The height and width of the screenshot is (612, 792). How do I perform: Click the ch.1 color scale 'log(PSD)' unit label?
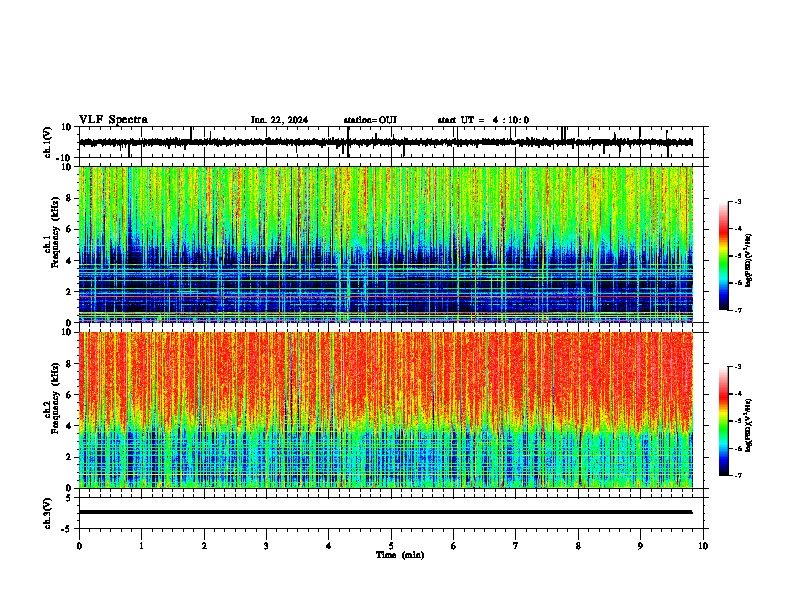[x=748, y=261]
